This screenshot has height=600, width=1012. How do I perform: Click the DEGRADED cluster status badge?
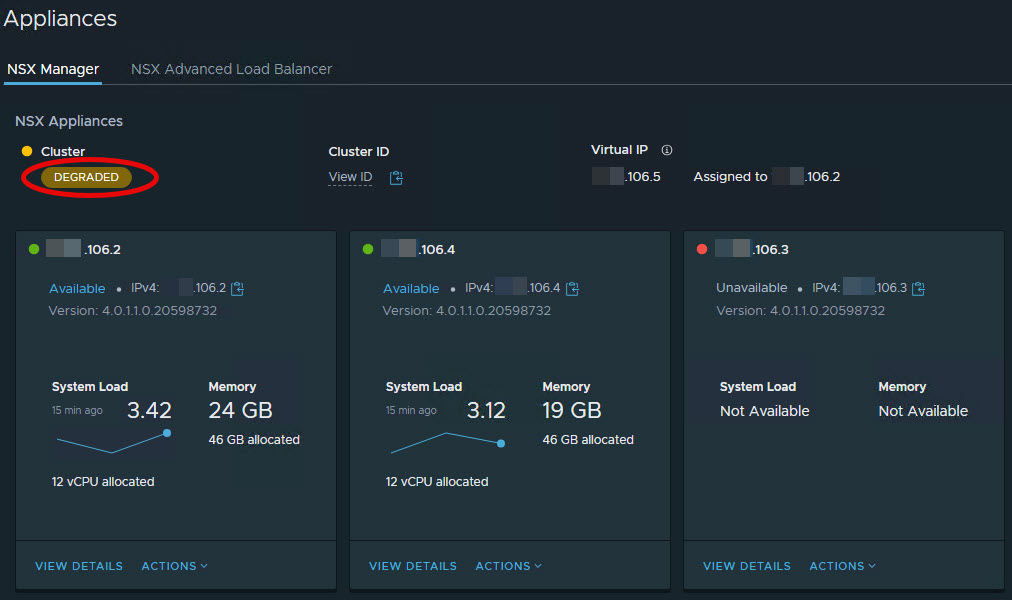click(86, 177)
